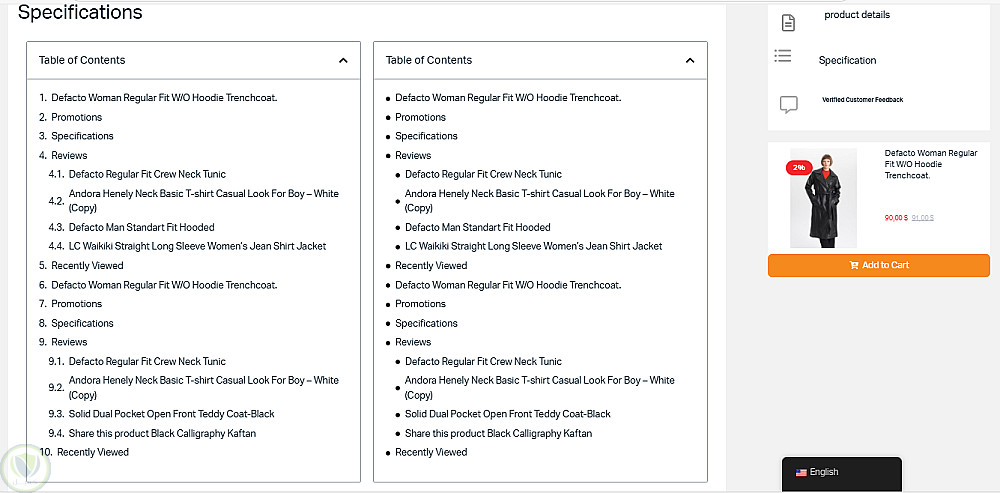Go to Specification section in sidebar
This screenshot has width=1000, height=493.
[x=847, y=61]
